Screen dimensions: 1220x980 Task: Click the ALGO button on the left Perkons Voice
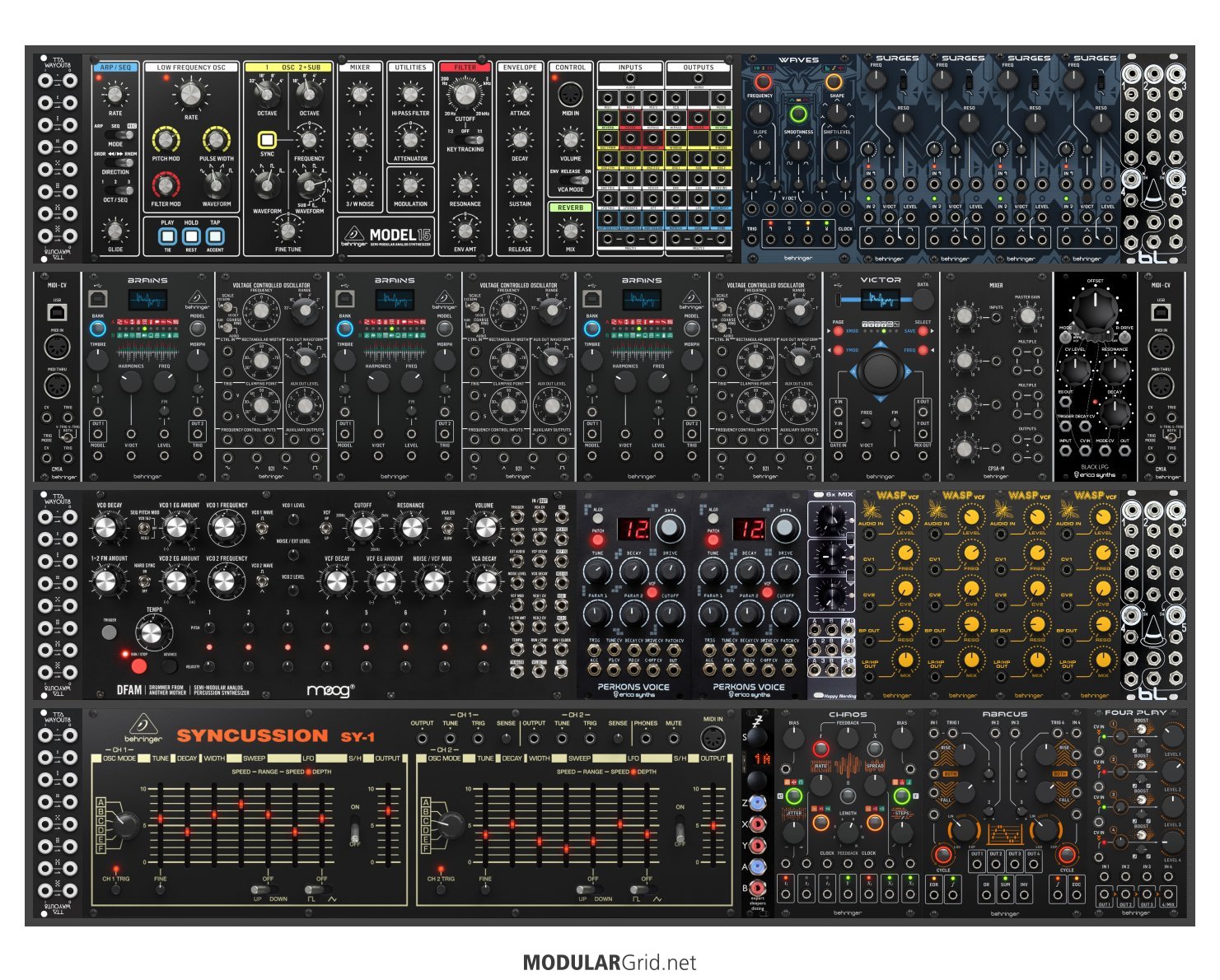pyautogui.click(x=598, y=520)
